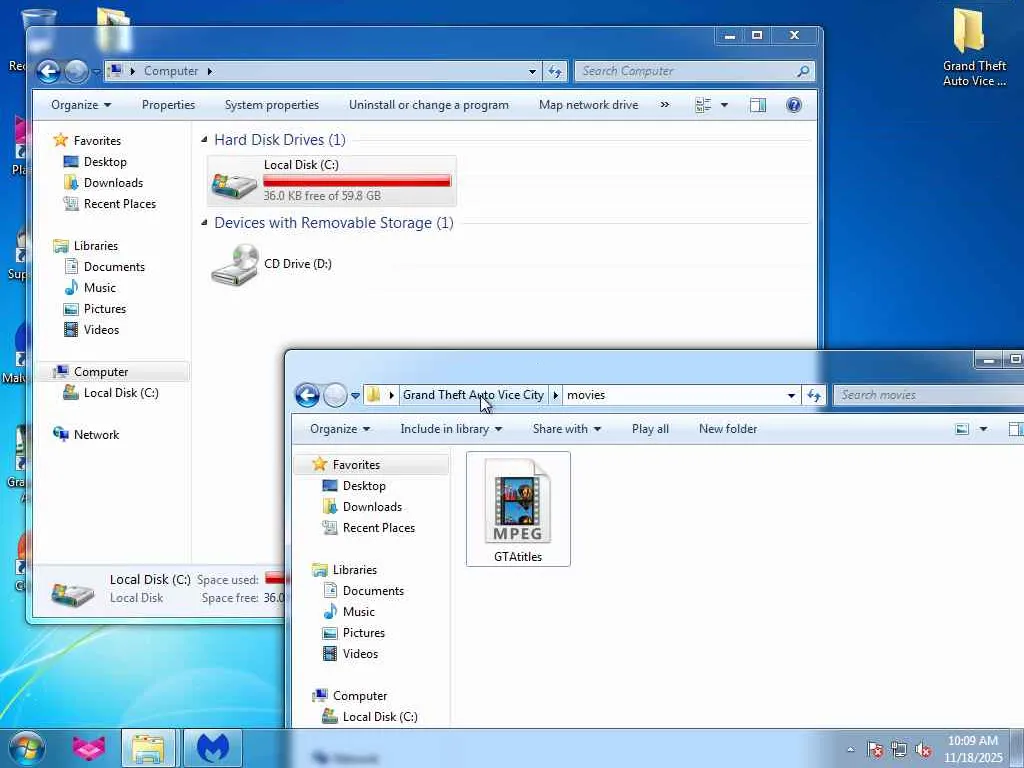Click refresh button in Computer window address bar
The image size is (1024, 768).
click(554, 71)
